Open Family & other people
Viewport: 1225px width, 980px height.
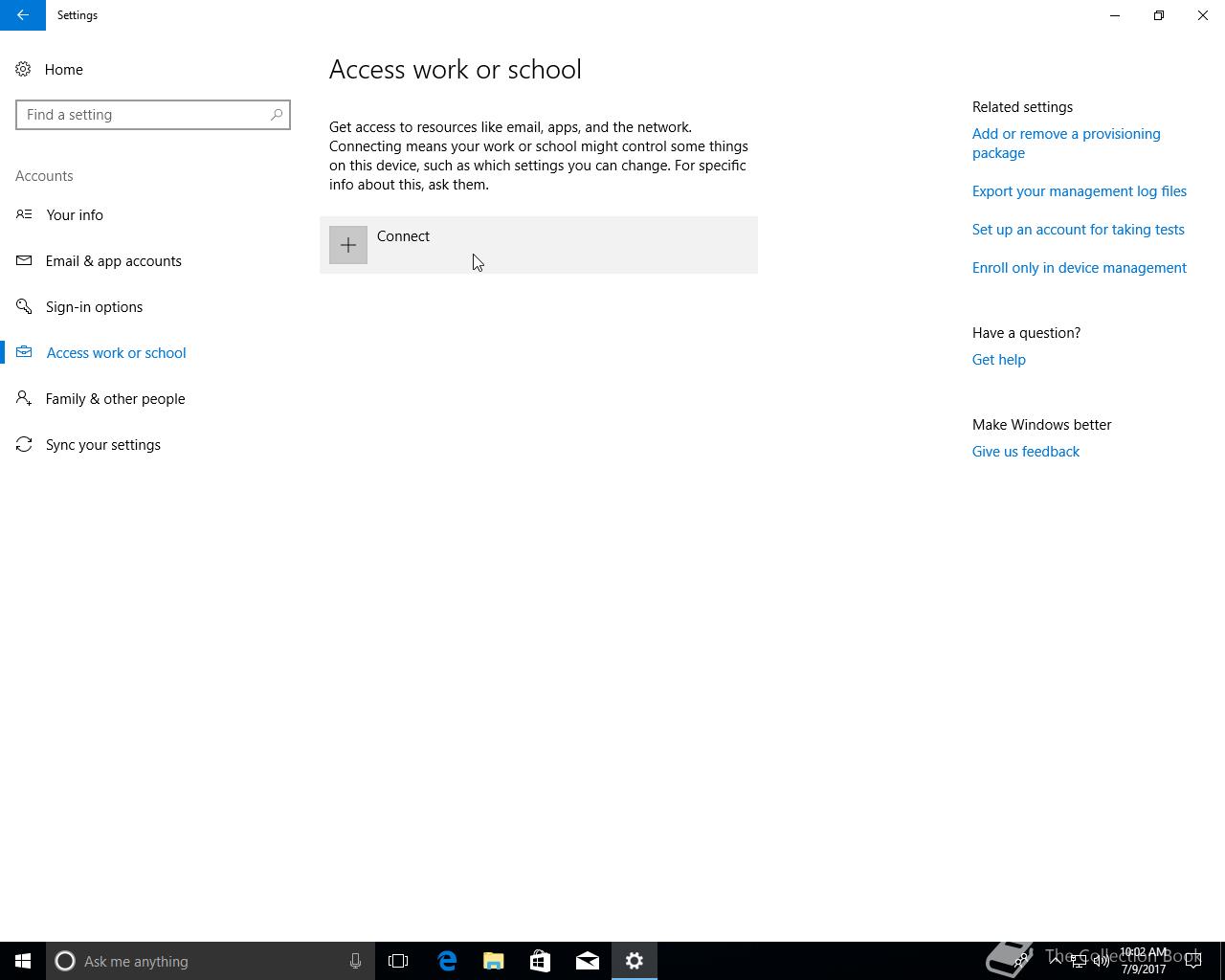pyautogui.click(x=116, y=399)
